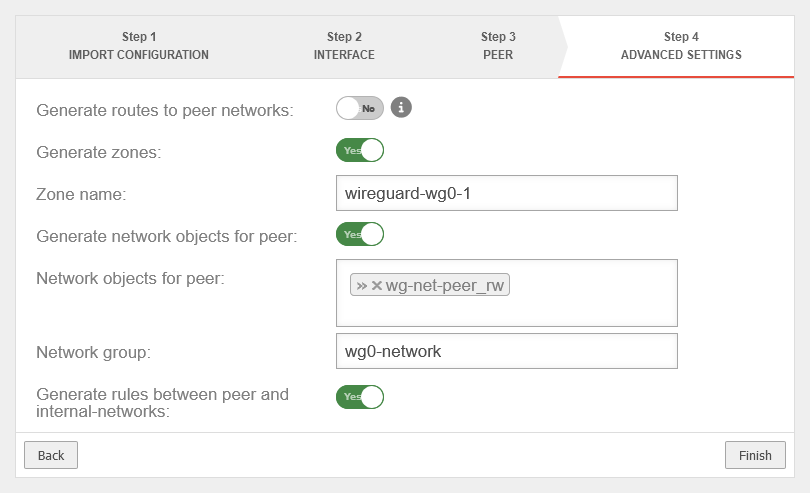
Task: Switch to Step 3 Peer
Action: click(x=498, y=46)
